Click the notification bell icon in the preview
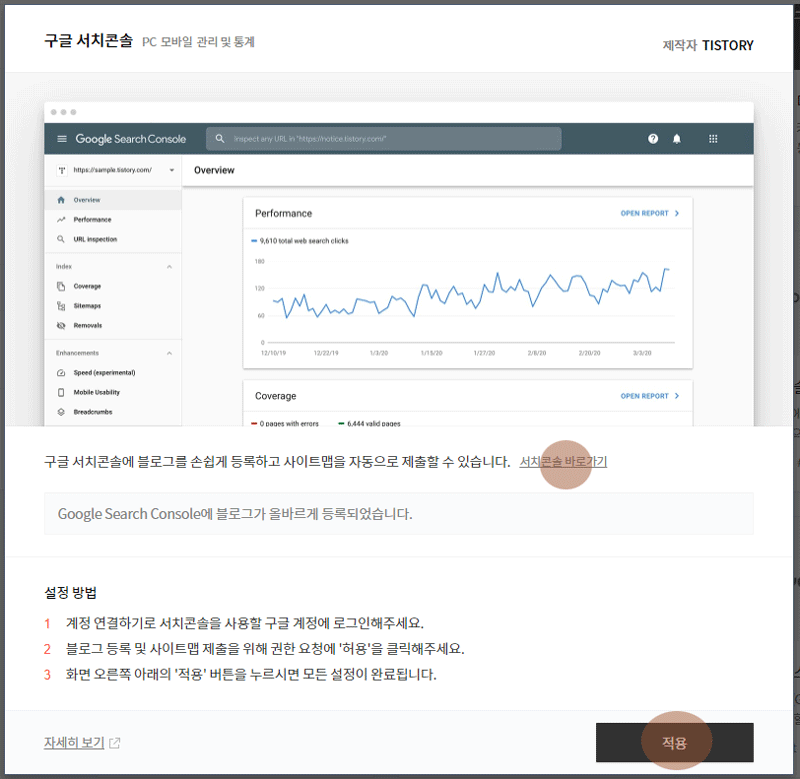 click(x=677, y=139)
